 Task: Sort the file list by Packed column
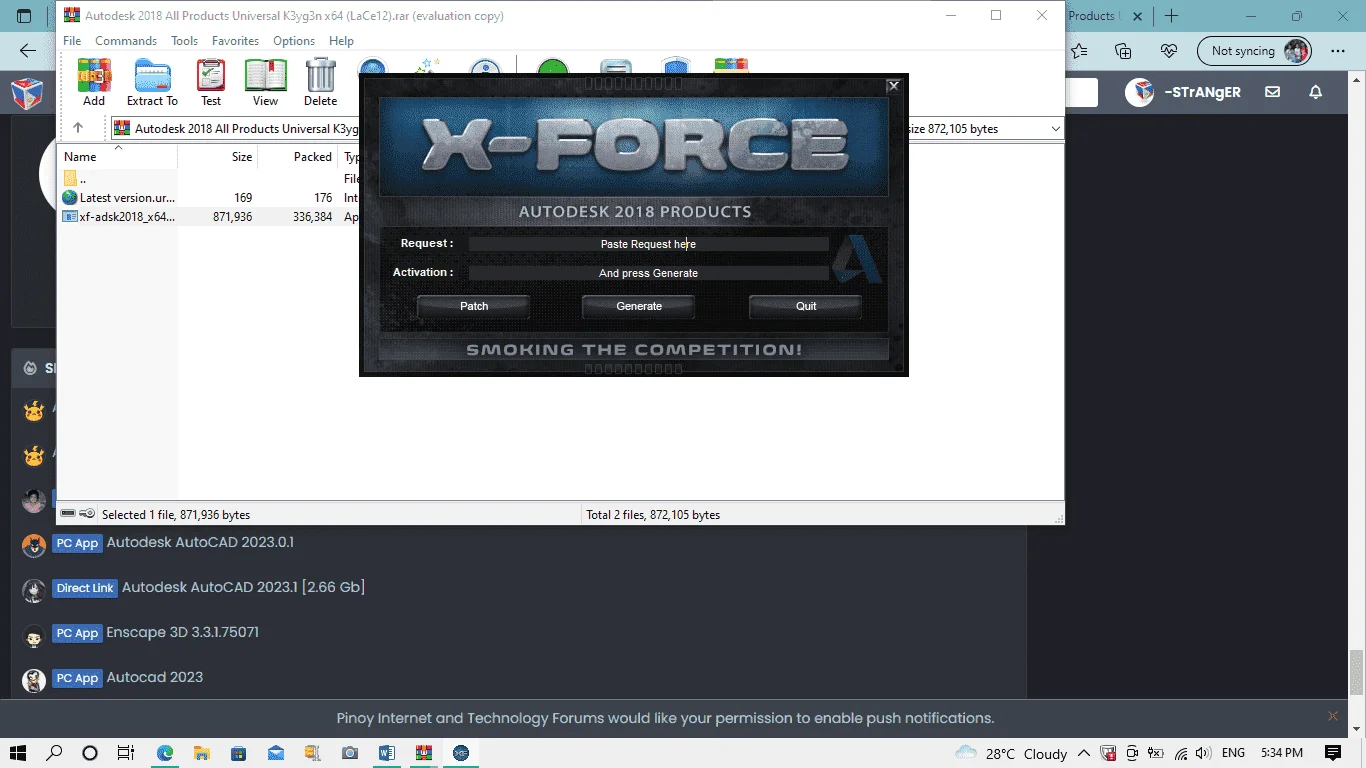(298, 156)
